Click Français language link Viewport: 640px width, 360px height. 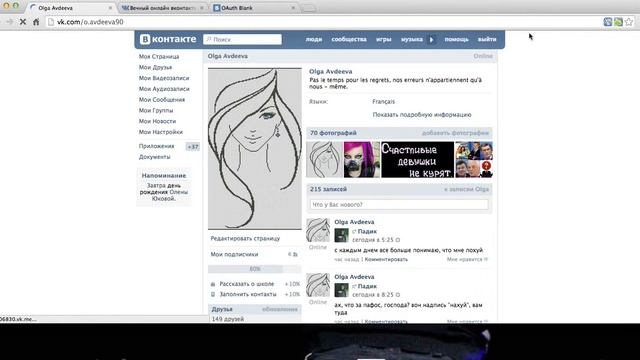click(x=383, y=102)
